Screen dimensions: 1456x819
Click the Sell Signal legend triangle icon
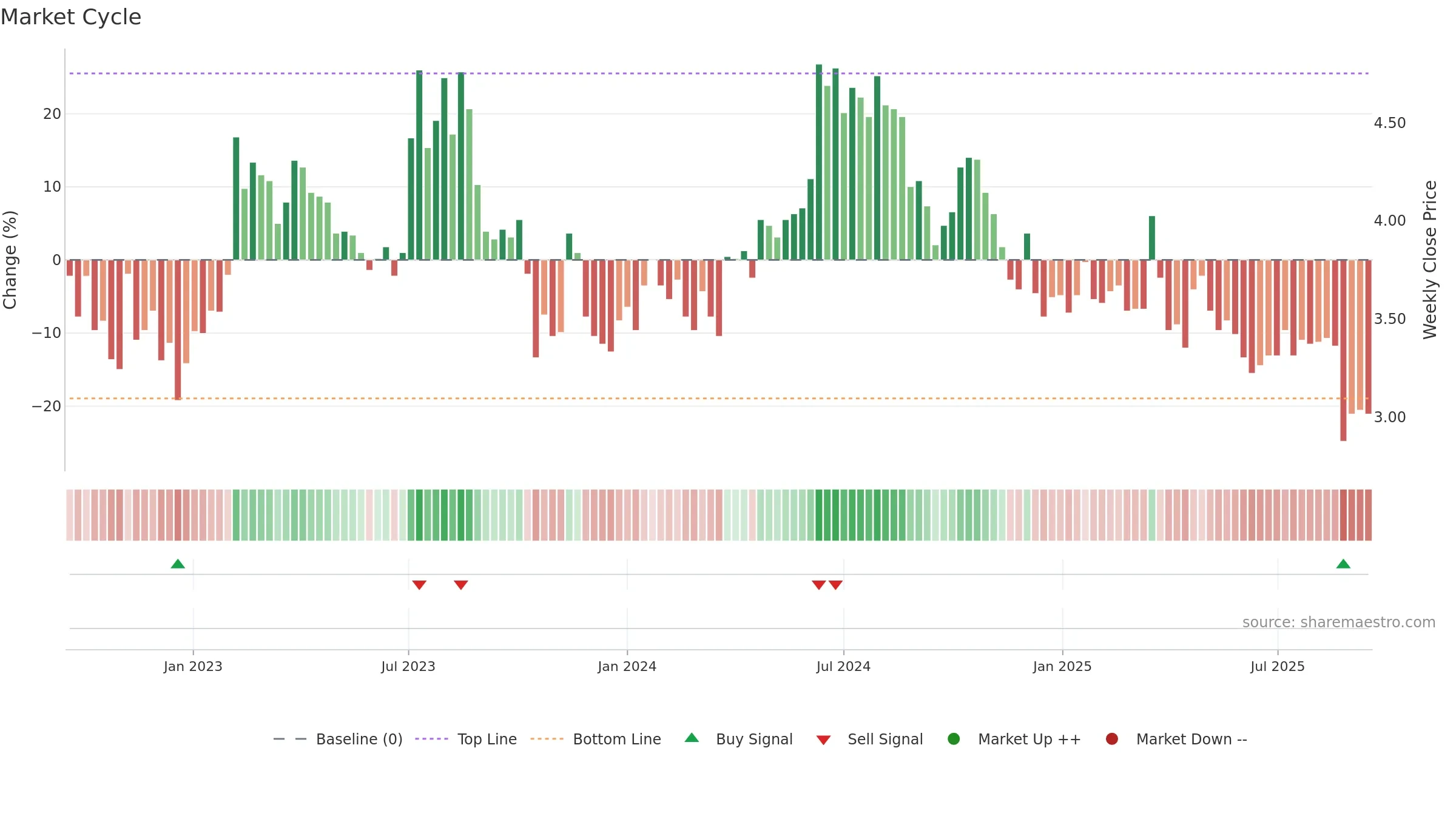point(823,740)
